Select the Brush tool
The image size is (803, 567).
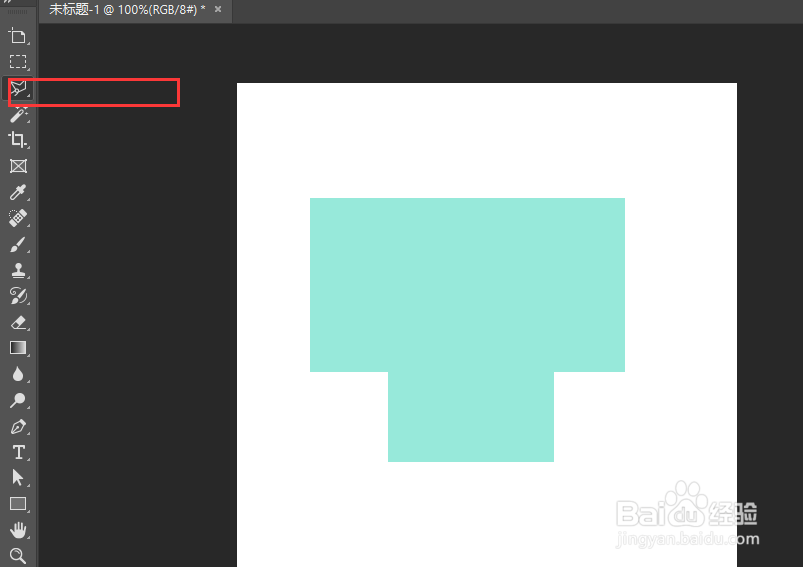click(18, 244)
